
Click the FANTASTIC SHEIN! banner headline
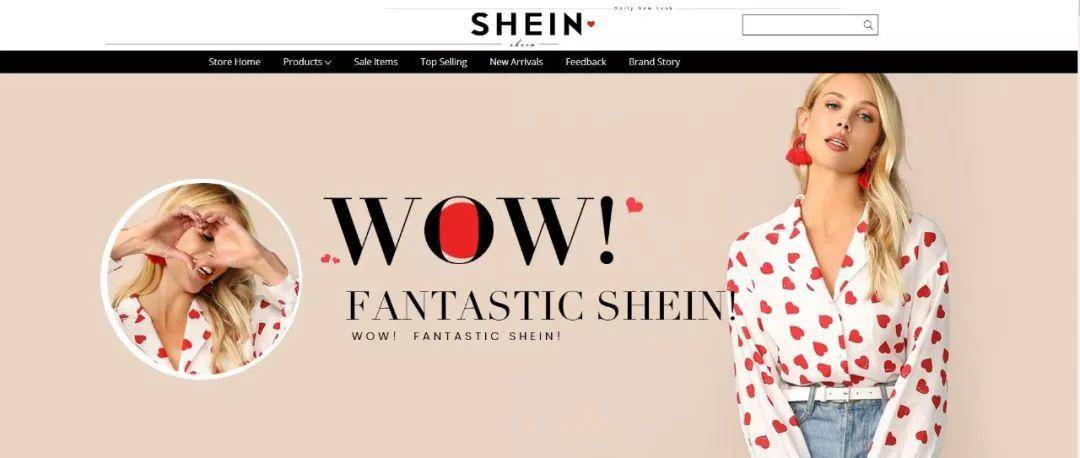pos(541,306)
